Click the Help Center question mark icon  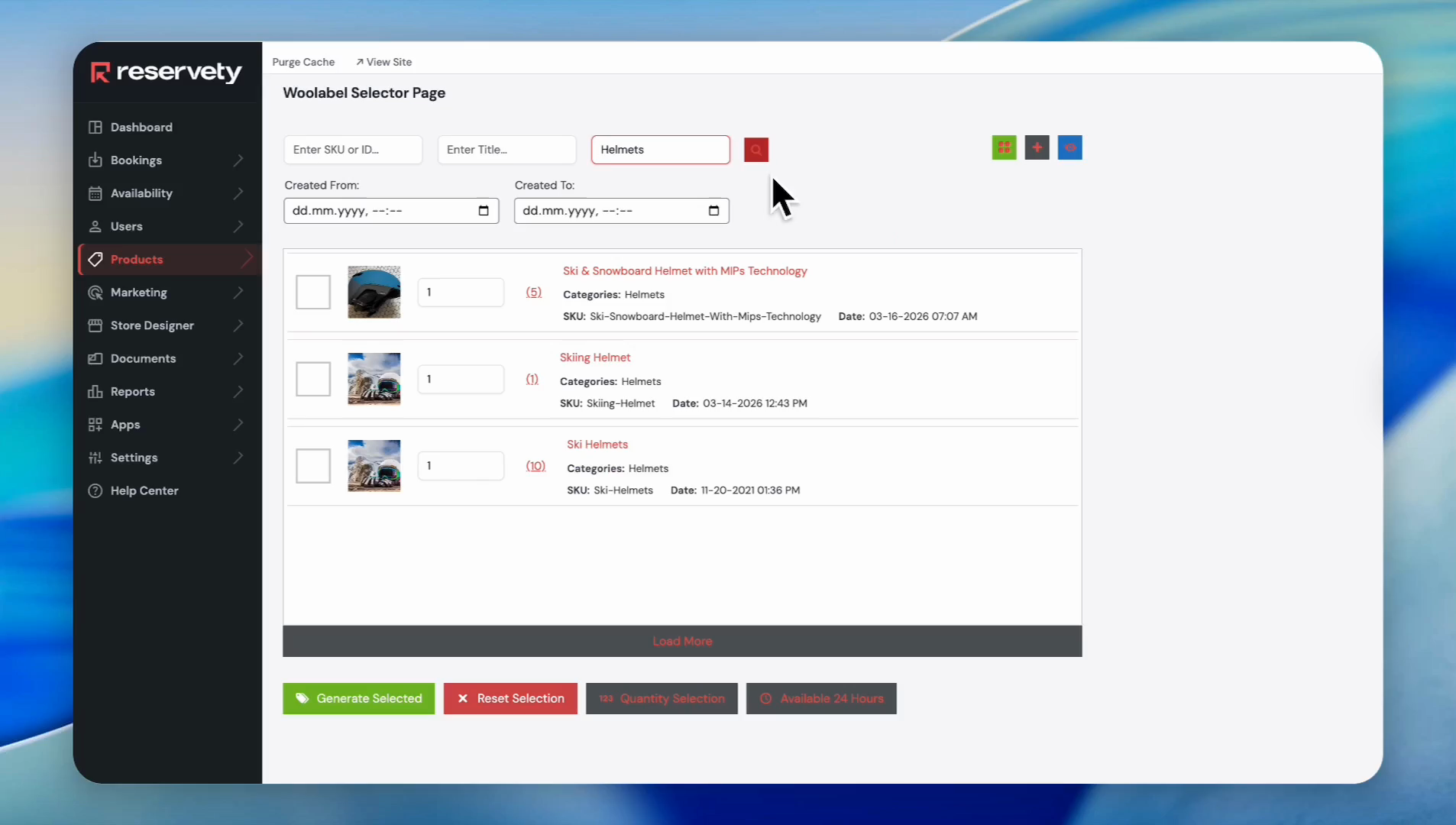coord(95,490)
